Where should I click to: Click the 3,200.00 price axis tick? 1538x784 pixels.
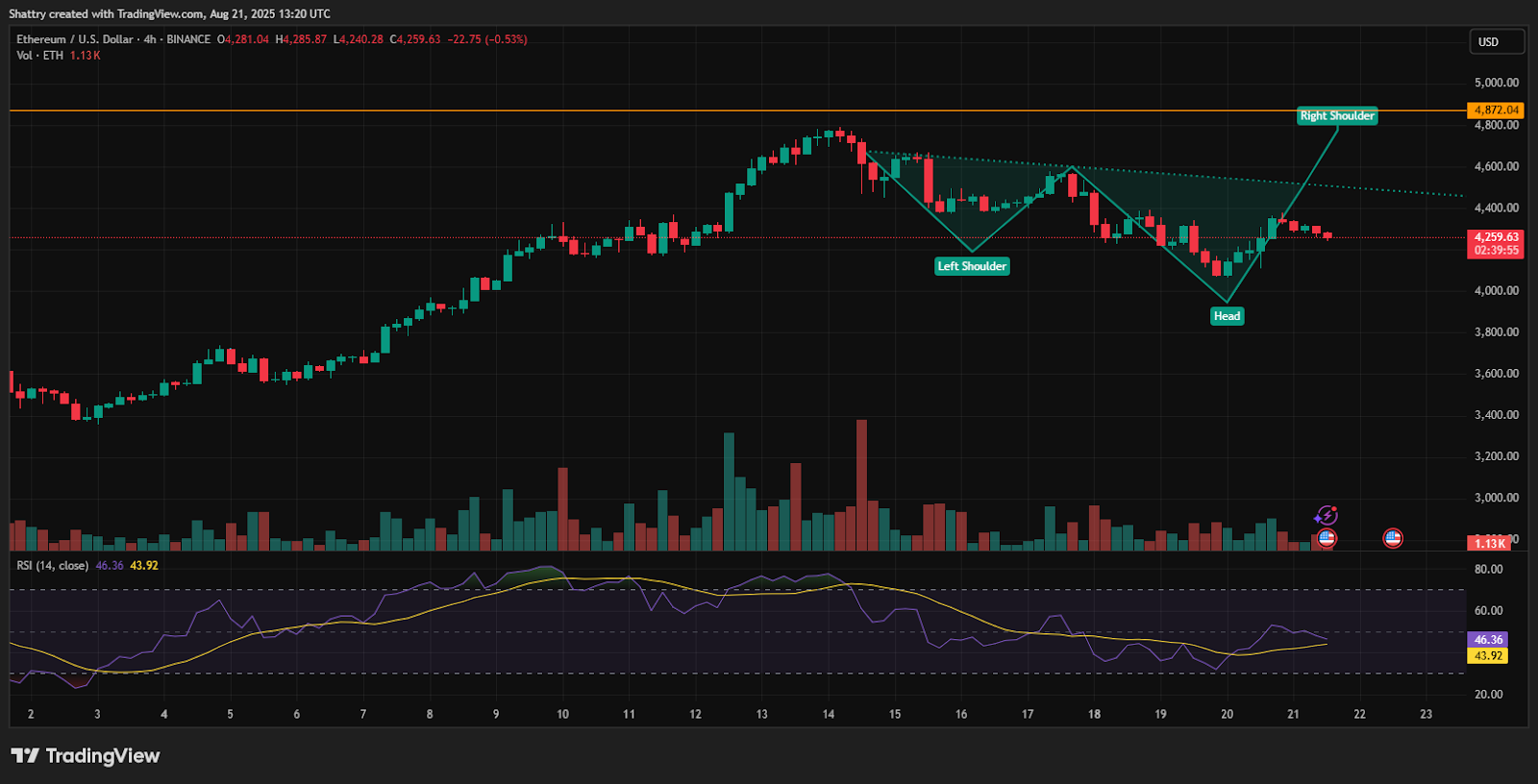tap(1497, 456)
